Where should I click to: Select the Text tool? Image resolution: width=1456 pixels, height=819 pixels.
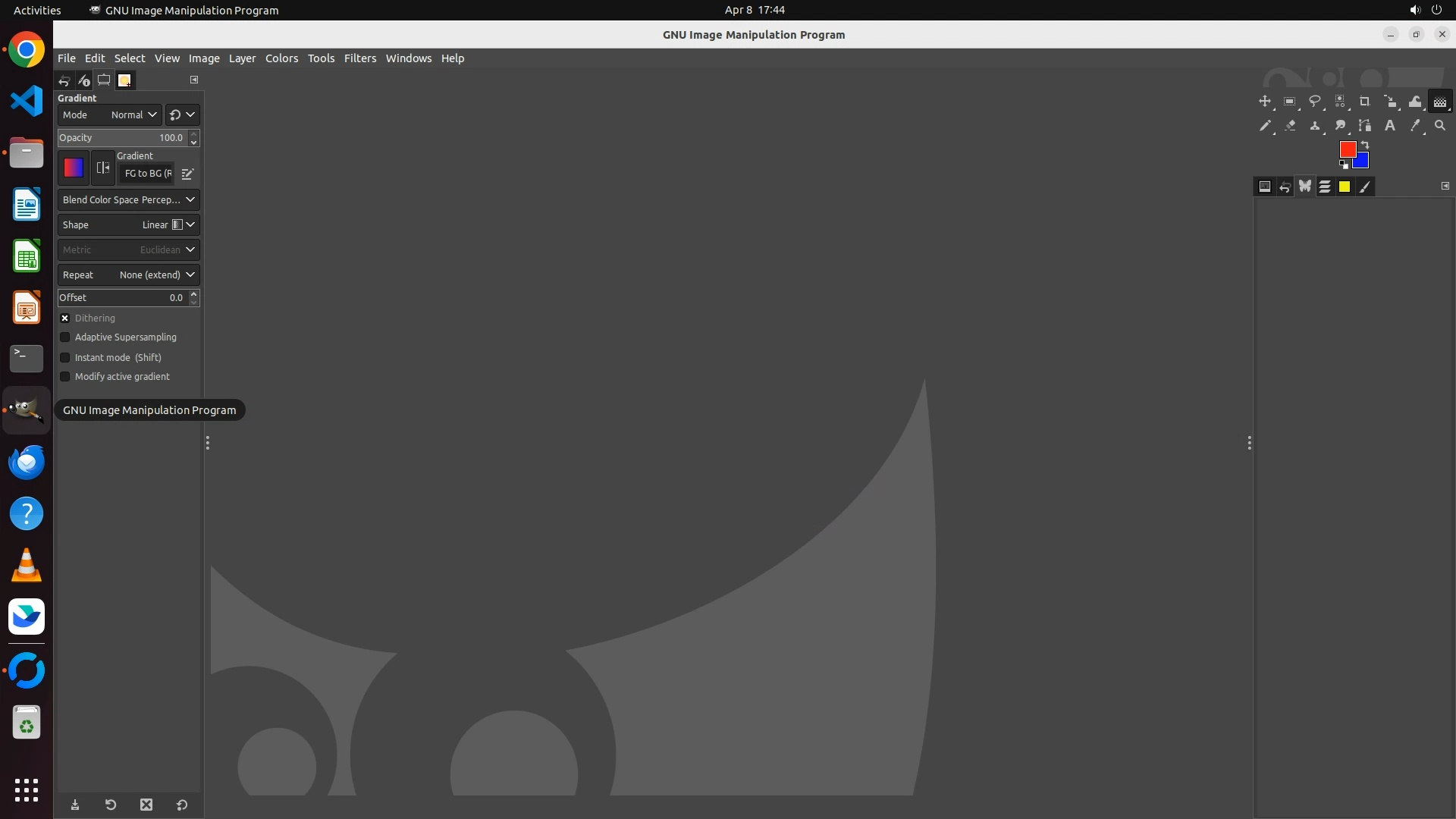[1390, 126]
